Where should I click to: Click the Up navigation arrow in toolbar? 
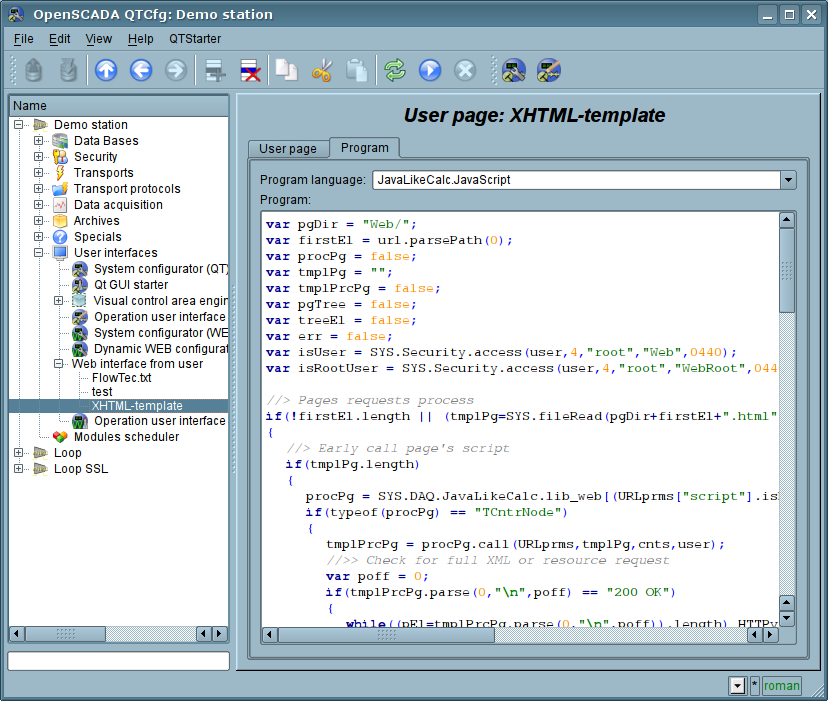[106, 70]
